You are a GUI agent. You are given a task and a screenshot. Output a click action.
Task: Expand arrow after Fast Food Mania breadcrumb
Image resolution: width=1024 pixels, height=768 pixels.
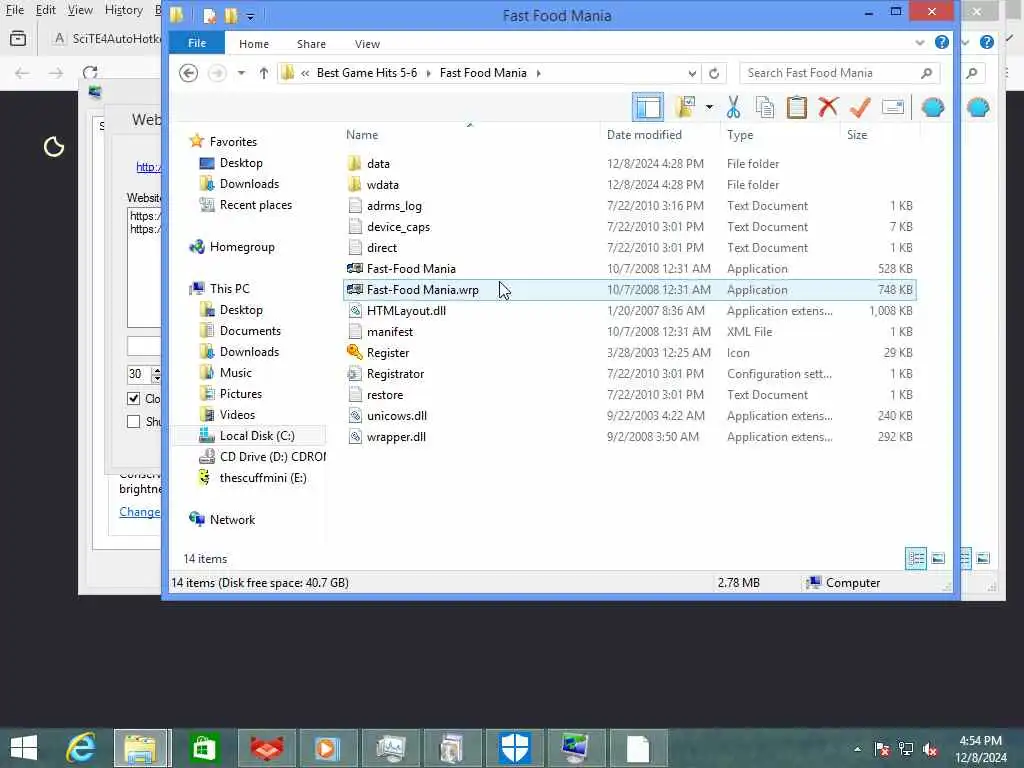click(538, 73)
